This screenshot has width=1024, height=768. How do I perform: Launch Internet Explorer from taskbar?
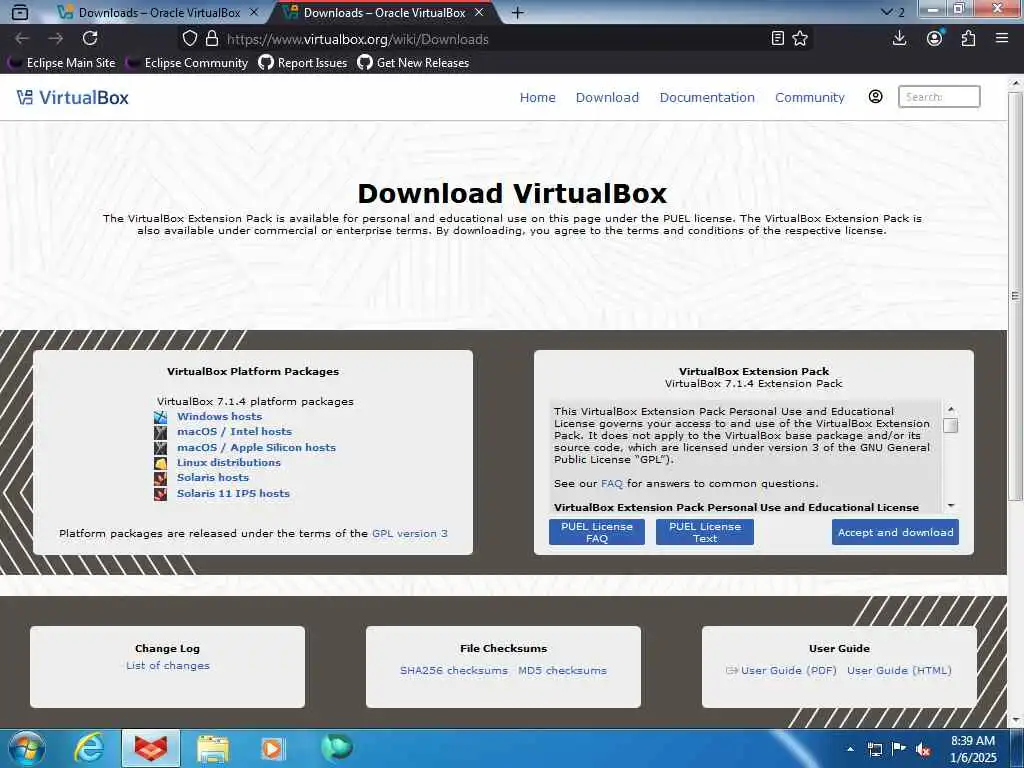click(88, 748)
